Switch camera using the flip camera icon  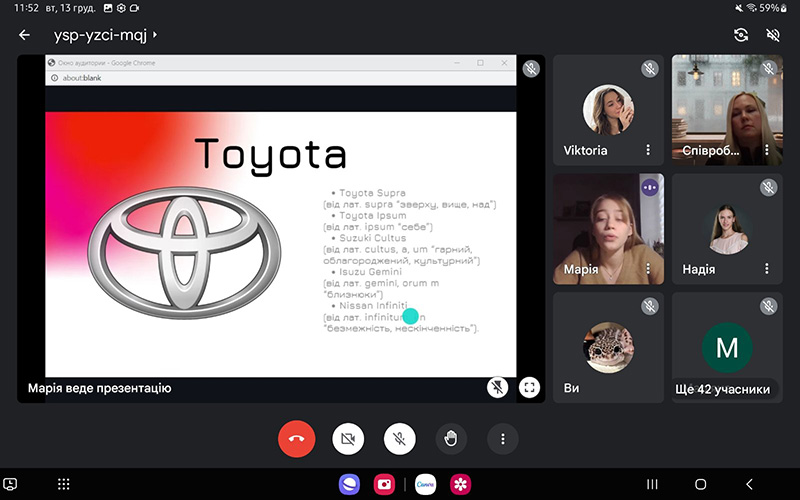coord(740,35)
